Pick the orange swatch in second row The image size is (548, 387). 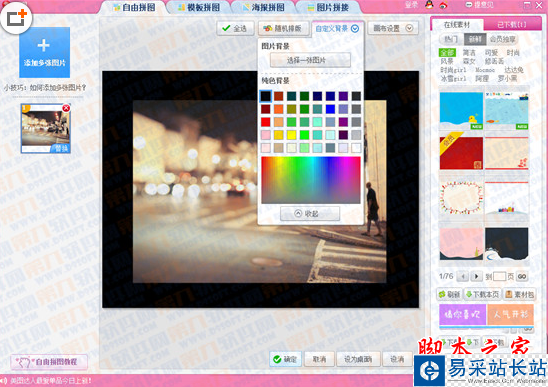(x=279, y=109)
